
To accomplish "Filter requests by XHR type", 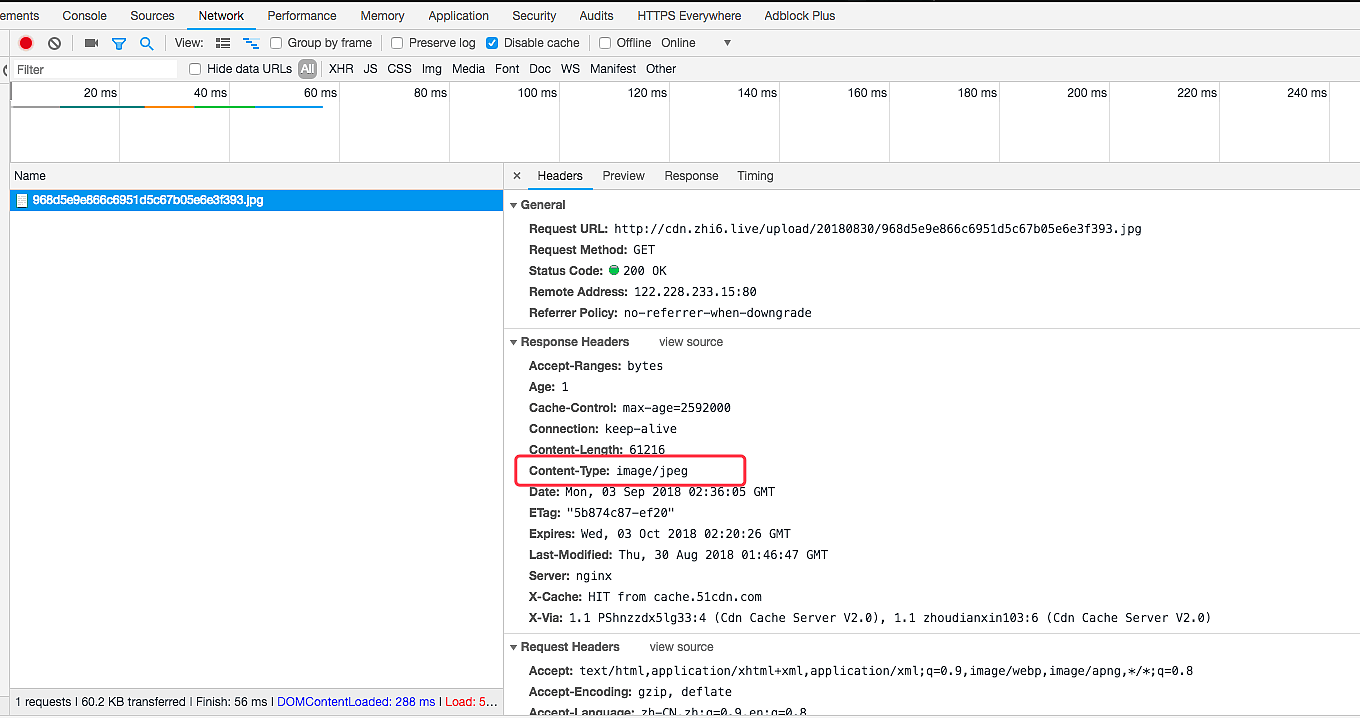I will pyautogui.click(x=341, y=69).
